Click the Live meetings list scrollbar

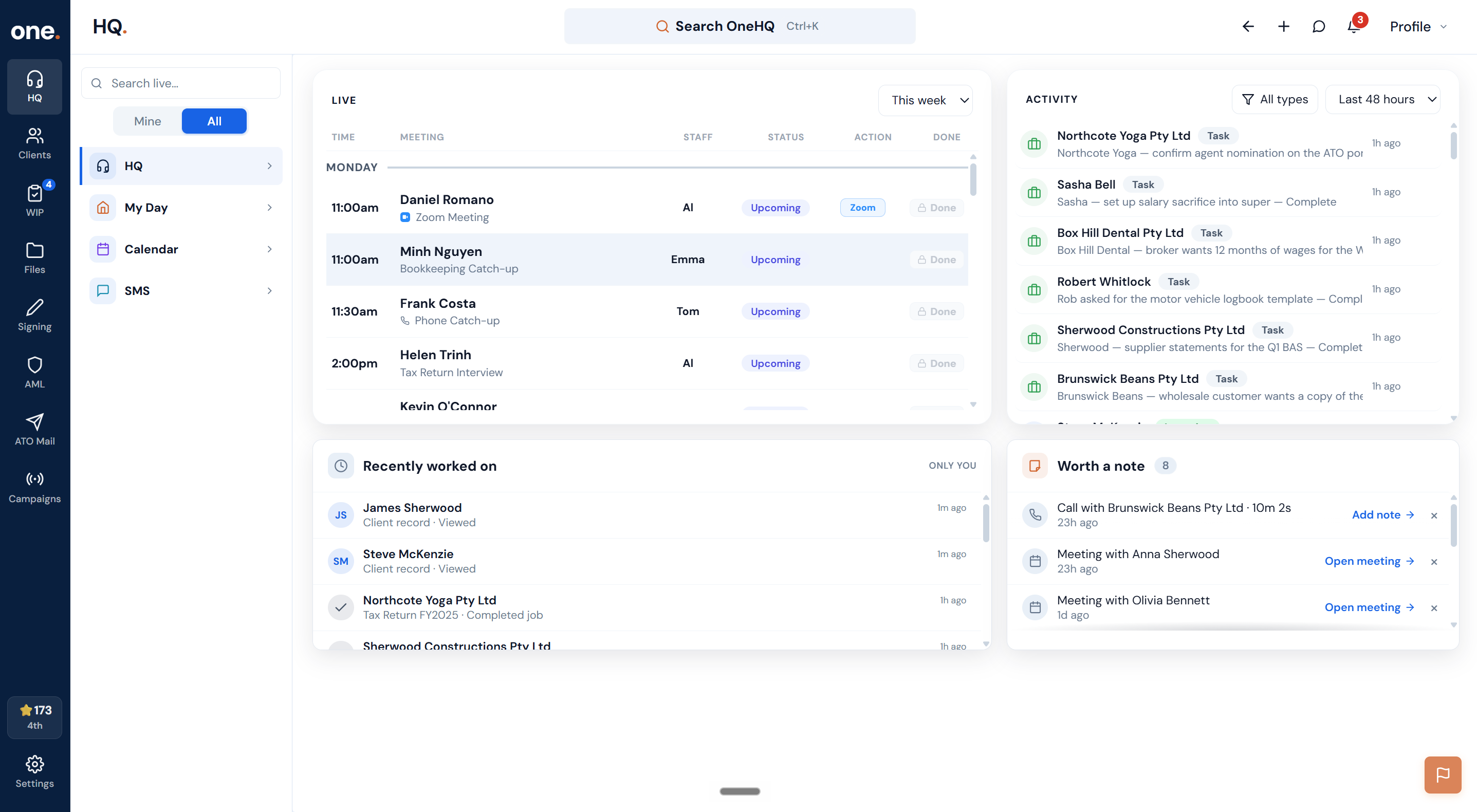[x=973, y=179]
